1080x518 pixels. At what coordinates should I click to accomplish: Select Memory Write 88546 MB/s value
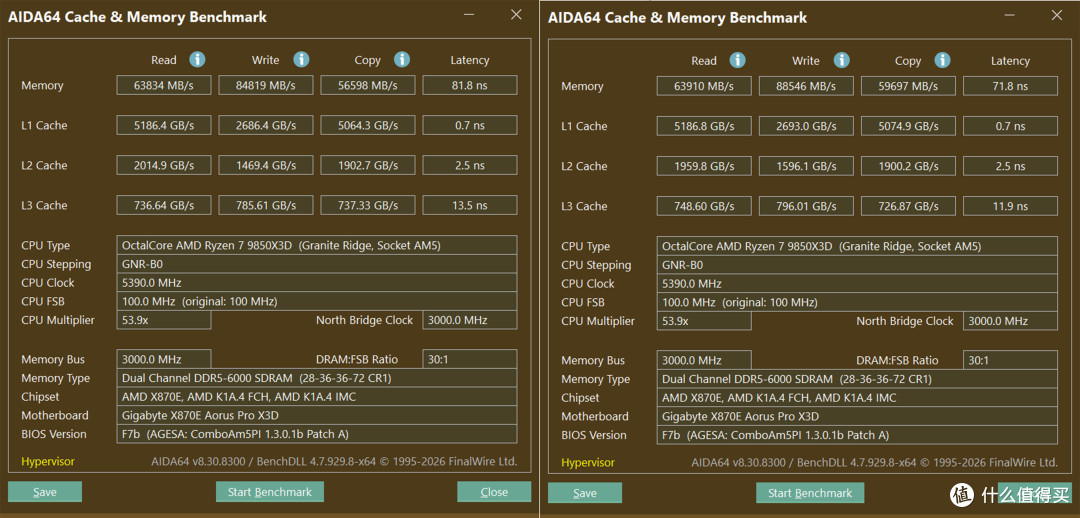coord(806,86)
